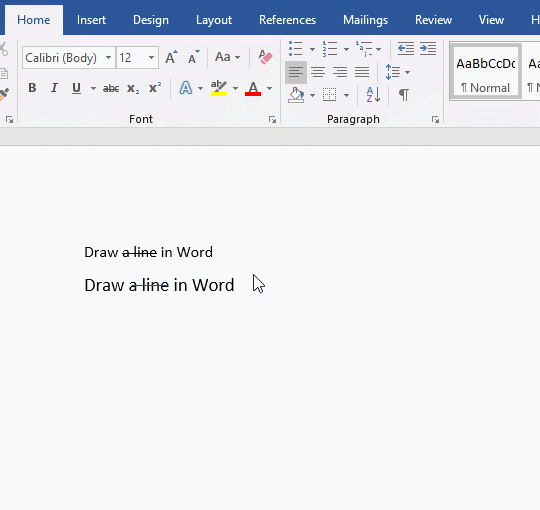Open Font Color dropdown arrow
The width and height of the screenshot is (540, 510).
(269, 89)
